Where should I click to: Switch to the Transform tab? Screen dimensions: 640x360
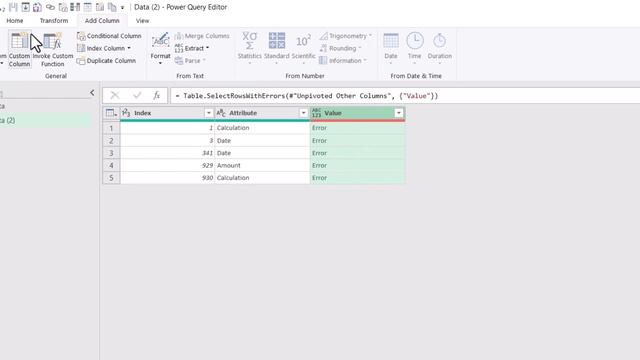[54, 20]
